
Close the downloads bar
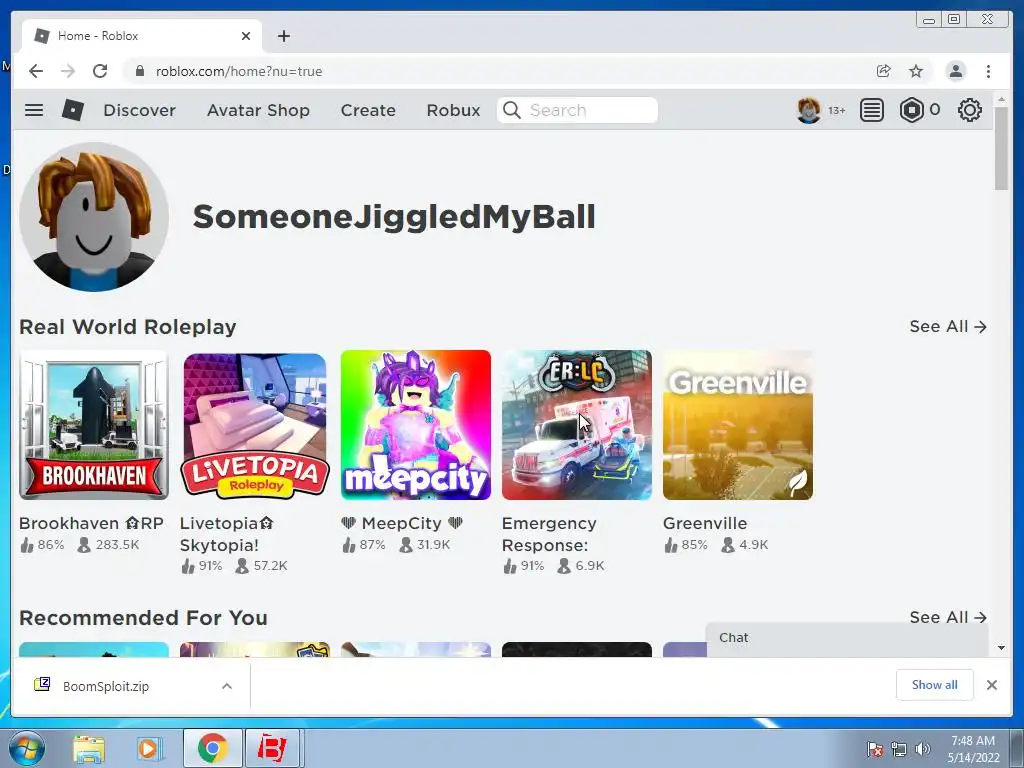coord(992,684)
